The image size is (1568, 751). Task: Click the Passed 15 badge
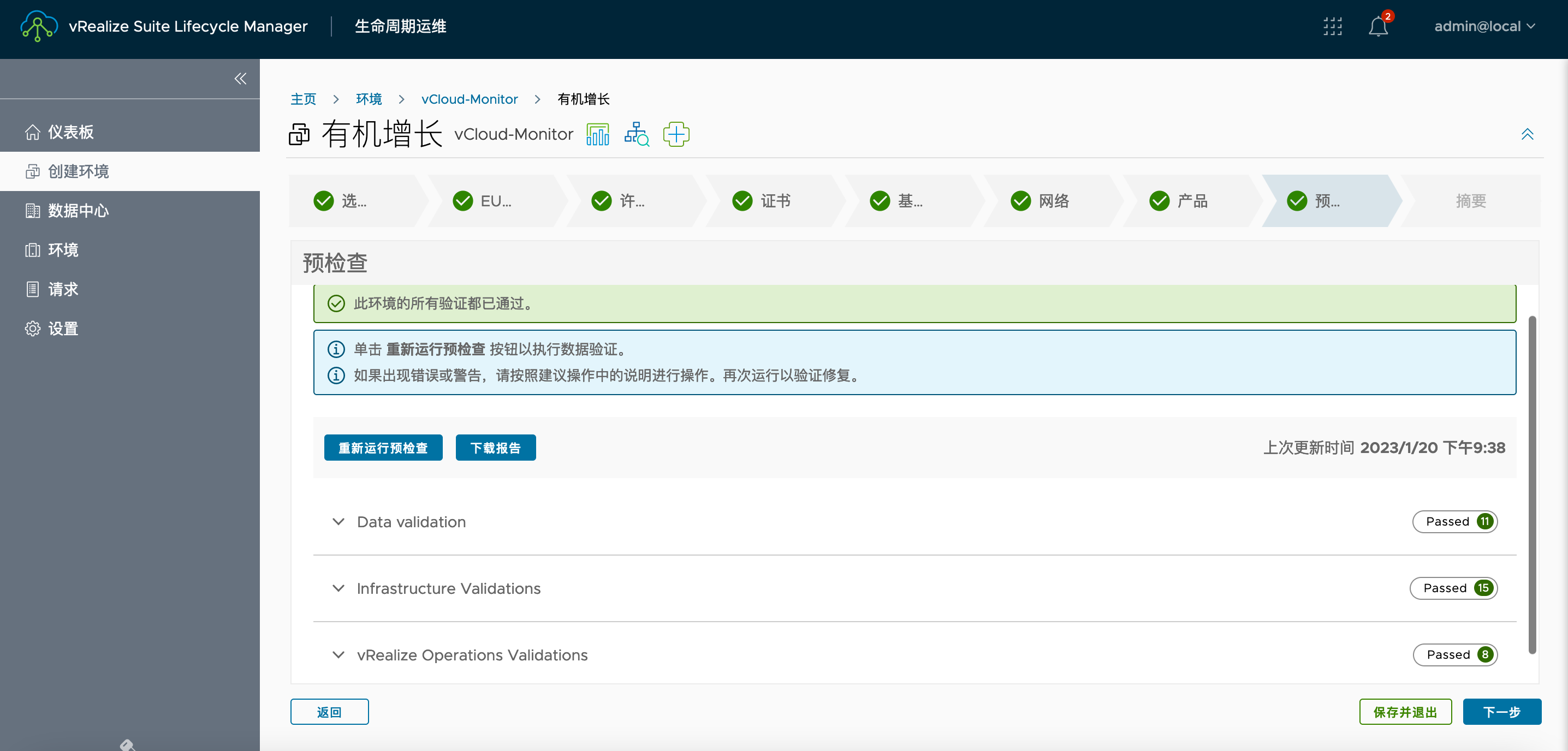pyautogui.click(x=1453, y=588)
